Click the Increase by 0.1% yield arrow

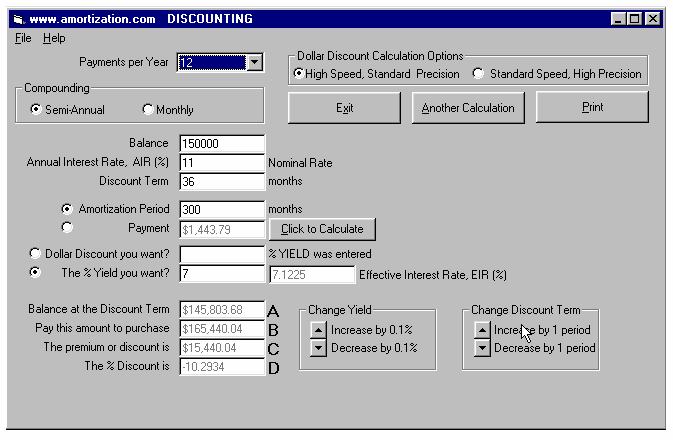[x=318, y=329]
